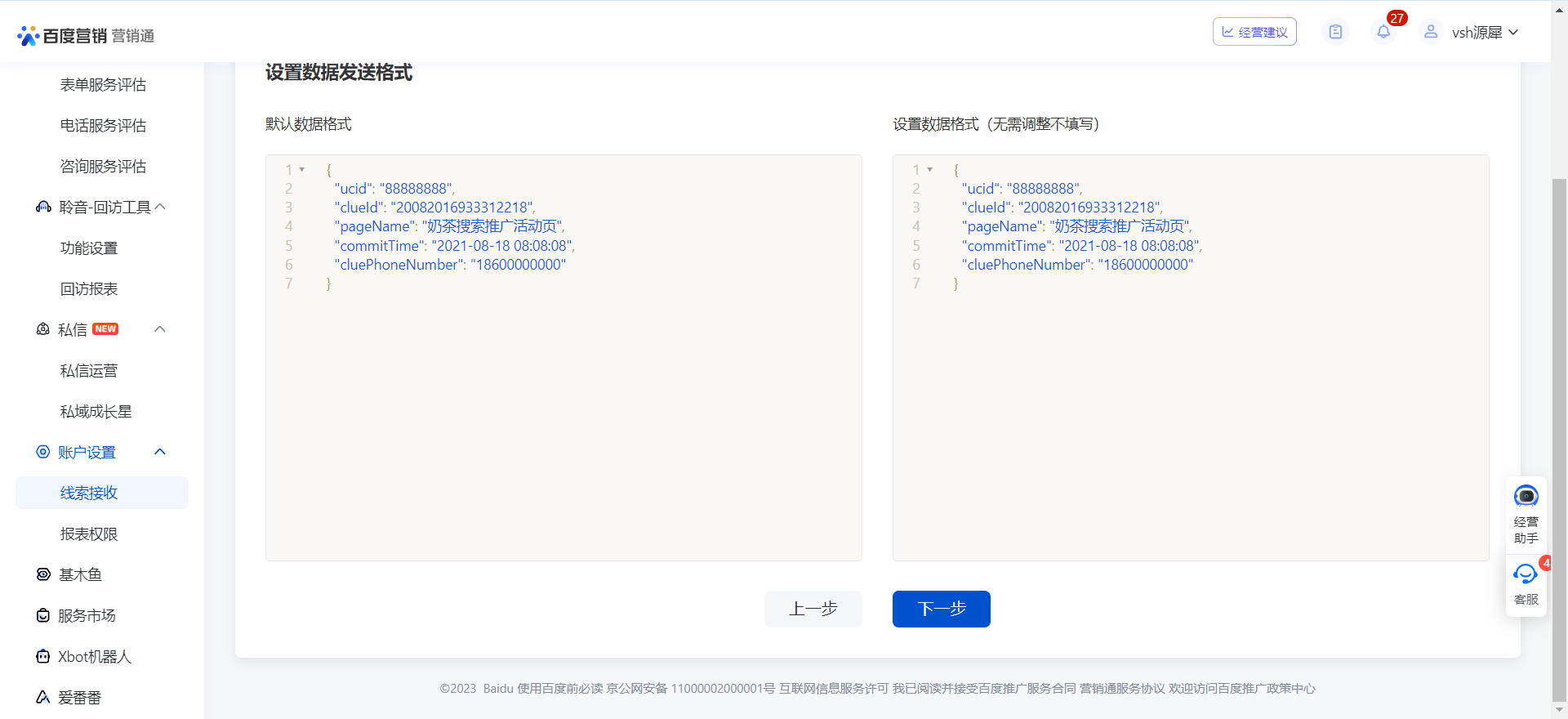
Task: Open the 经营助手 robot assistant icon
Action: [1526, 496]
